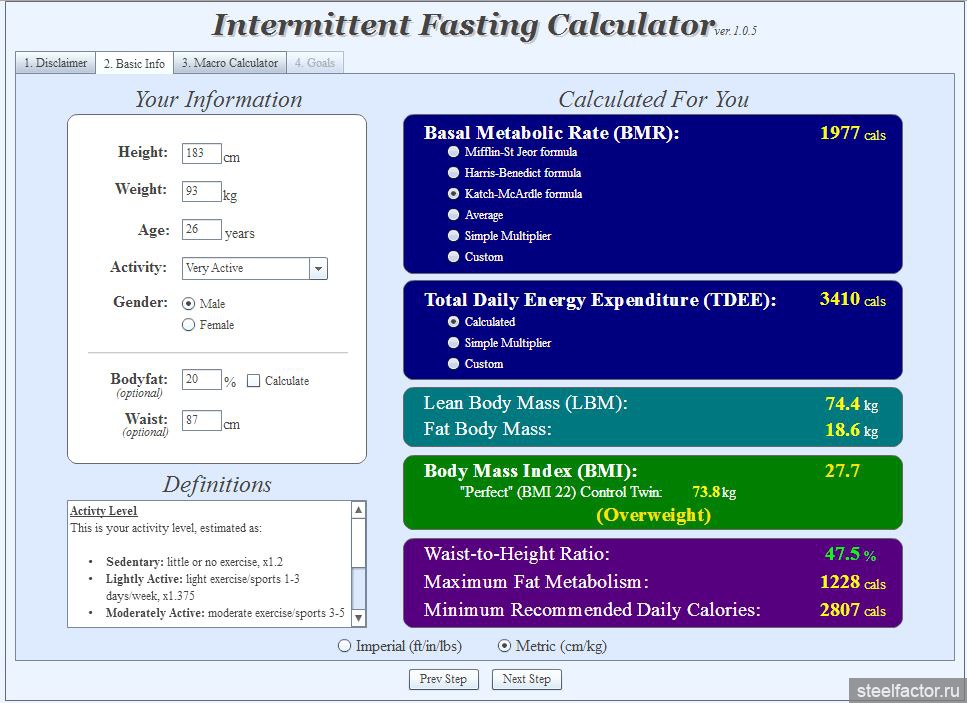Choose Mifflin-St Jeor formula for BMR
Screen dimensions: 967x703
[x=453, y=152]
